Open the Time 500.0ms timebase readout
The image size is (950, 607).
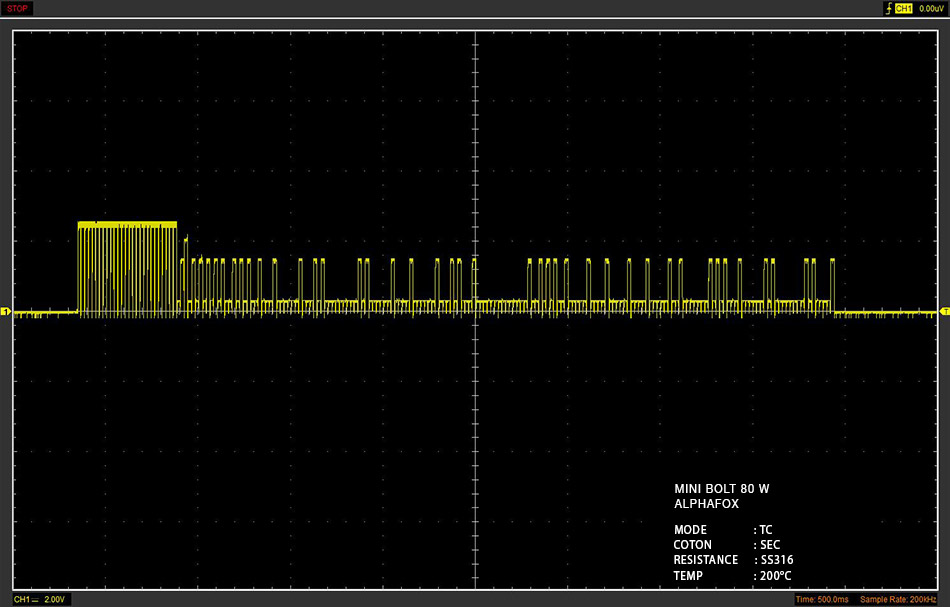pyautogui.click(x=822, y=600)
